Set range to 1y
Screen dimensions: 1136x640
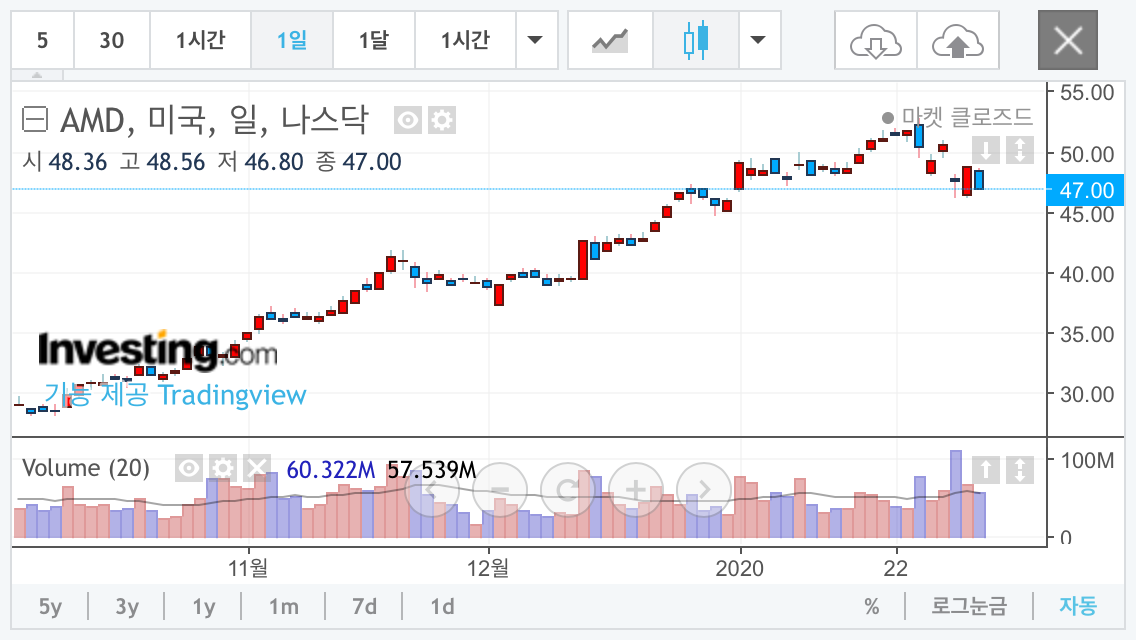click(x=204, y=606)
